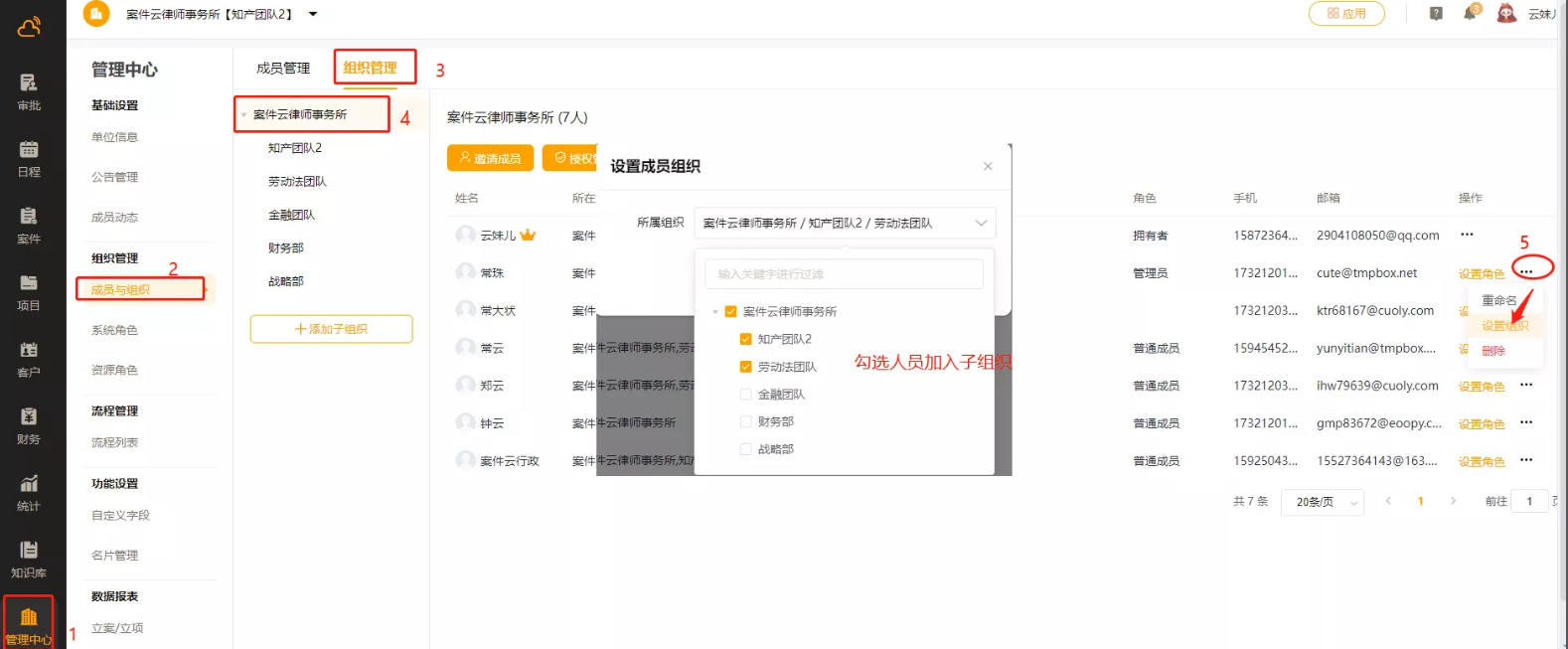The width and height of the screenshot is (1568, 649).
Task: Open the 知识库 knowledge base icon
Action: [29, 559]
